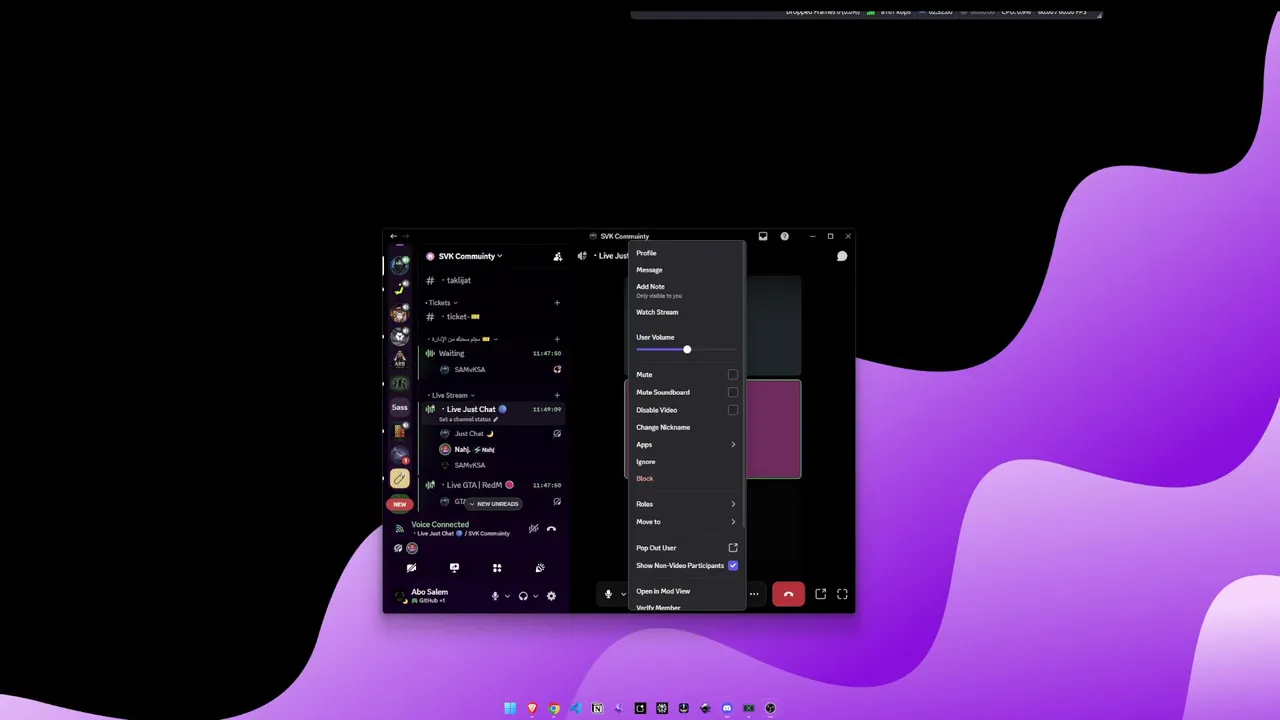Open output device dropdown next to headphones

[x=536, y=596]
